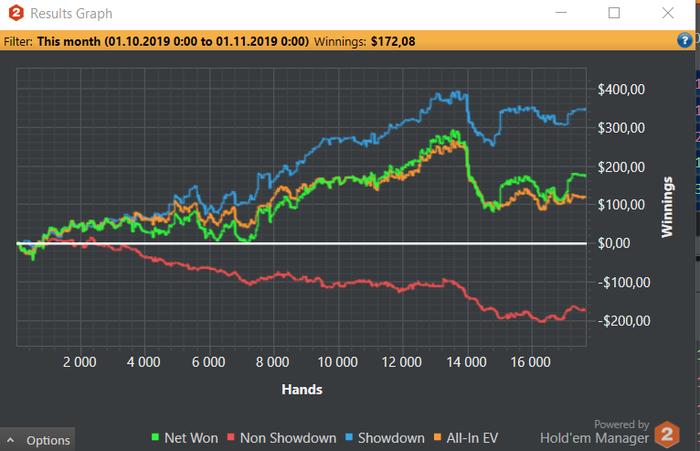Click the $300,00 axis label
This screenshot has height=451, width=700.
coord(621,128)
